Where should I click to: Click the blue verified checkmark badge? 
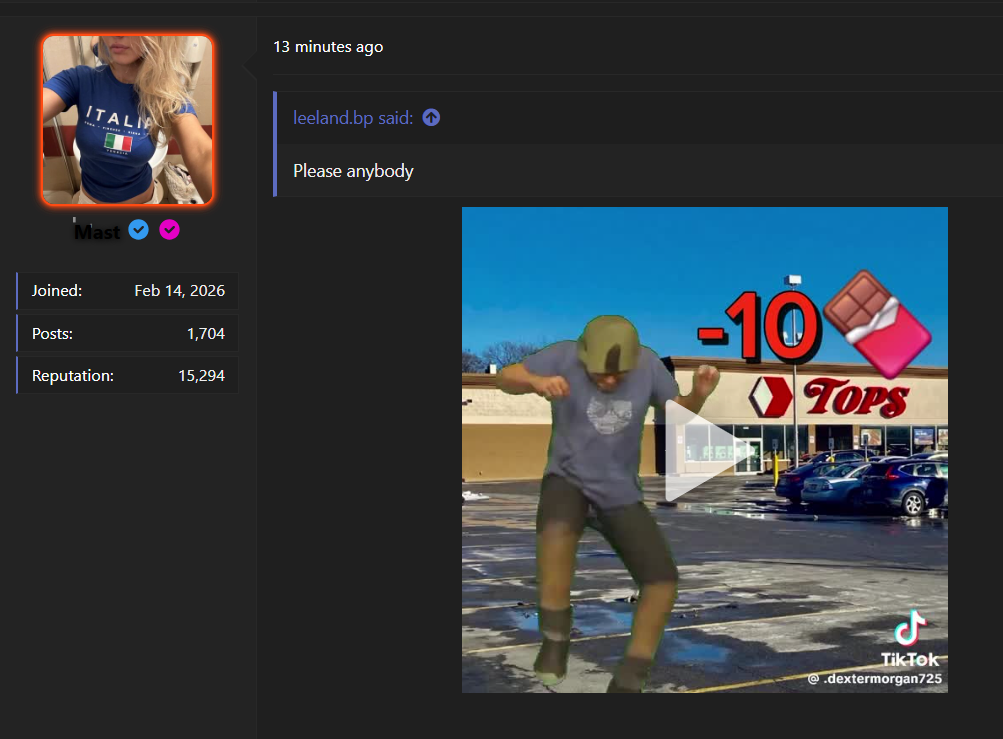[x=138, y=230]
